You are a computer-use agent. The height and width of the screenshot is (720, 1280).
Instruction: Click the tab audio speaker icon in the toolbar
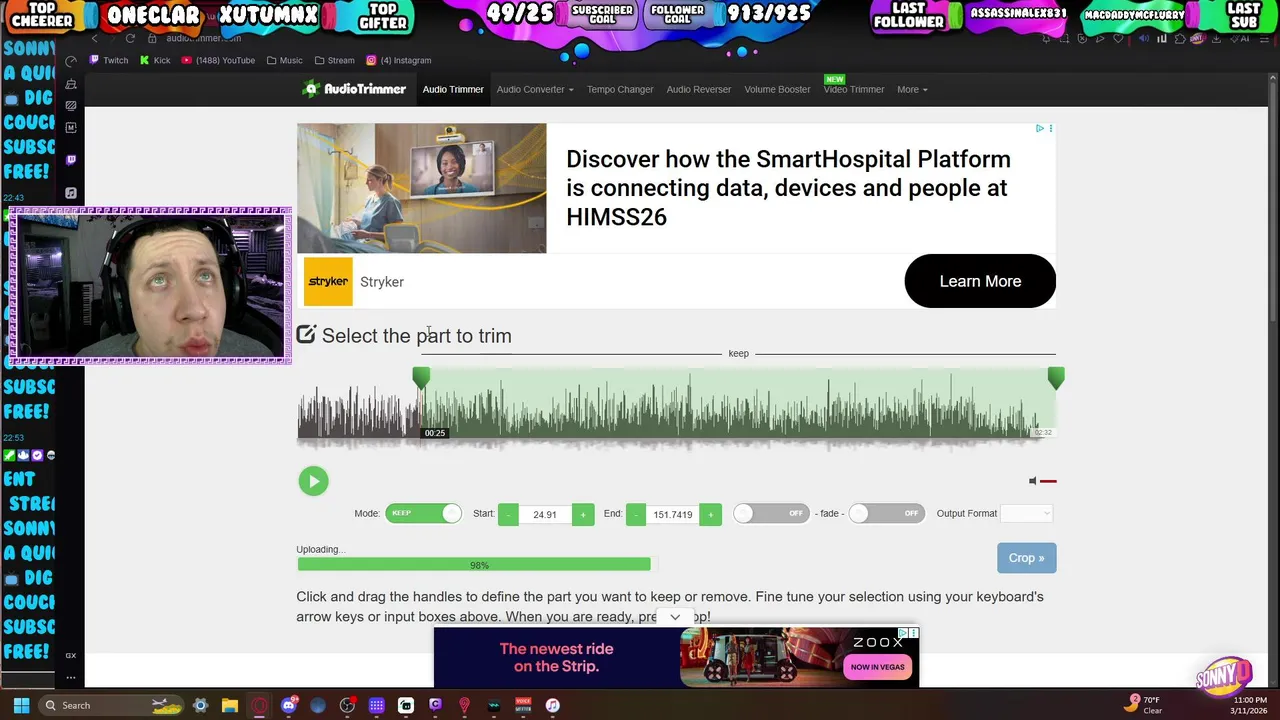(1144, 38)
